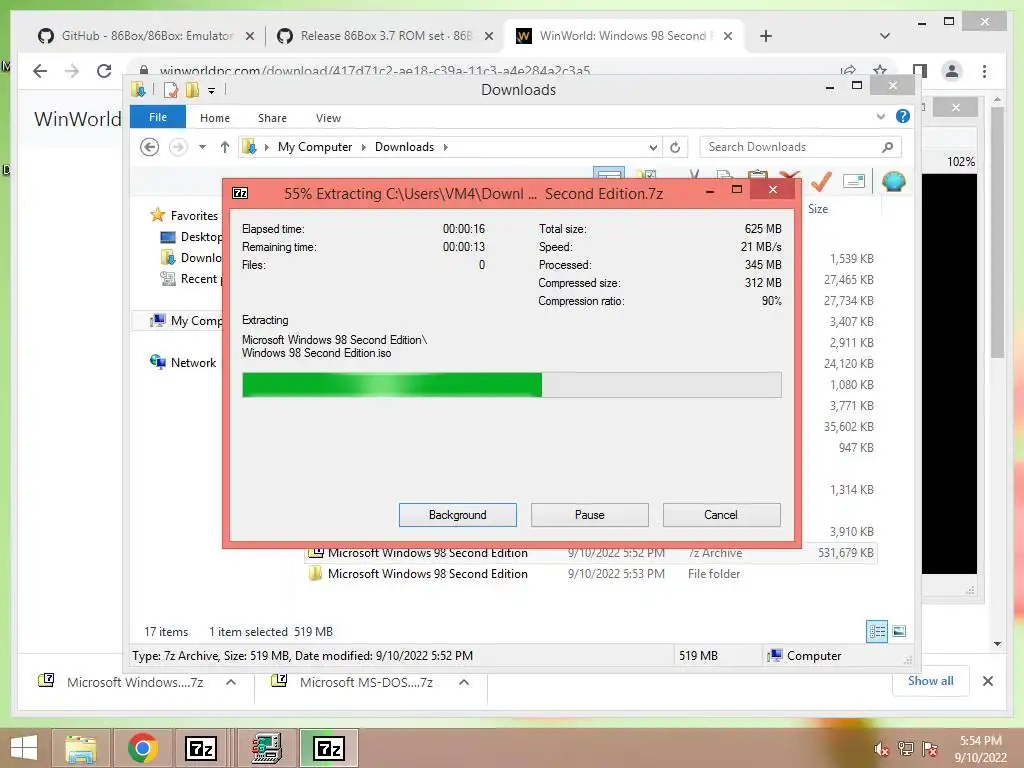Click the extraction progress bar
1024x768 pixels.
click(511, 385)
